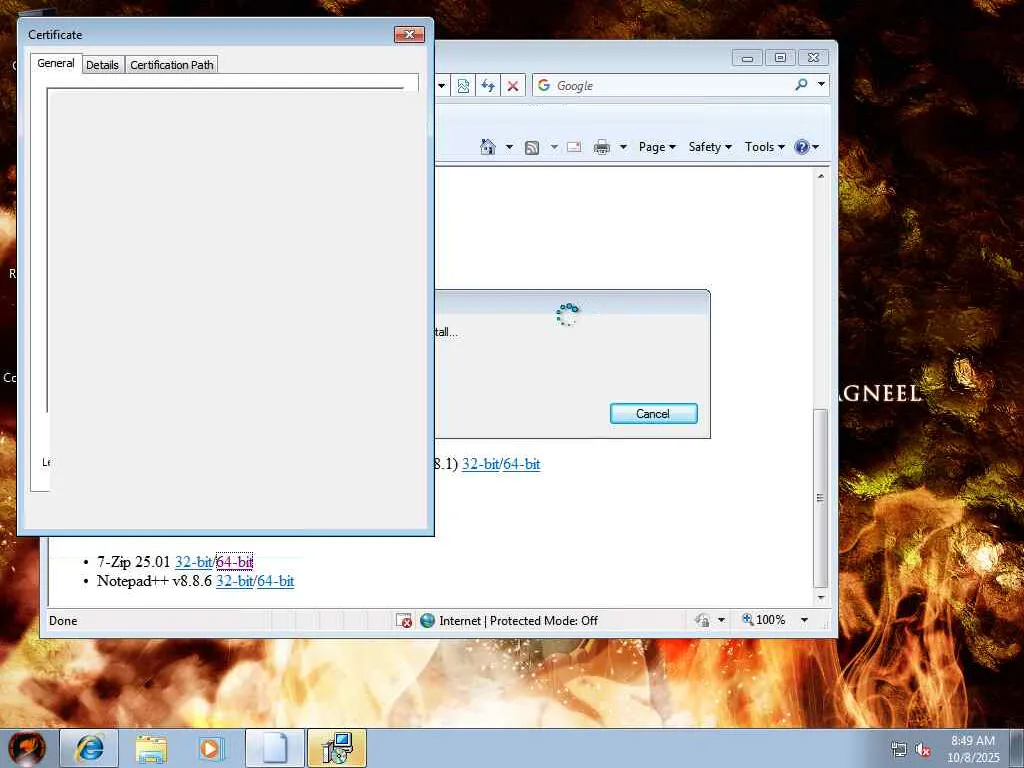Click the security lock status icon
Viewport: 1024px width, 768px height.
(703, 620)
